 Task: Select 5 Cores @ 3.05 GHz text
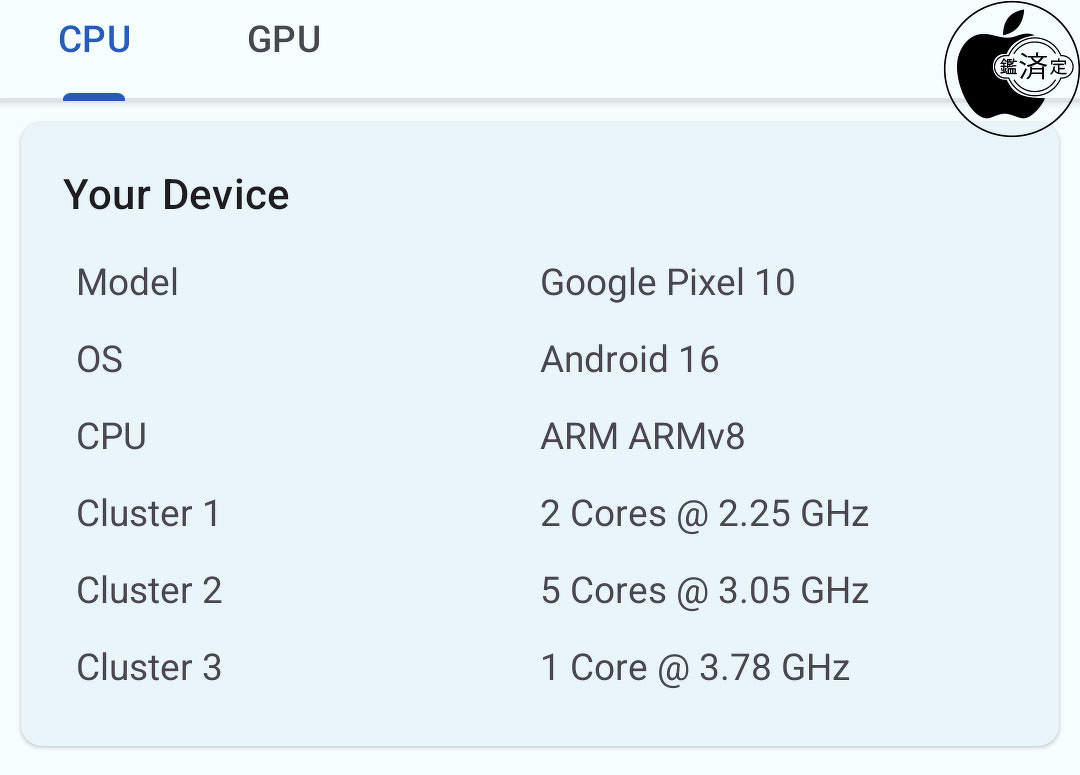pyautogui.click(x=704, y=591)
